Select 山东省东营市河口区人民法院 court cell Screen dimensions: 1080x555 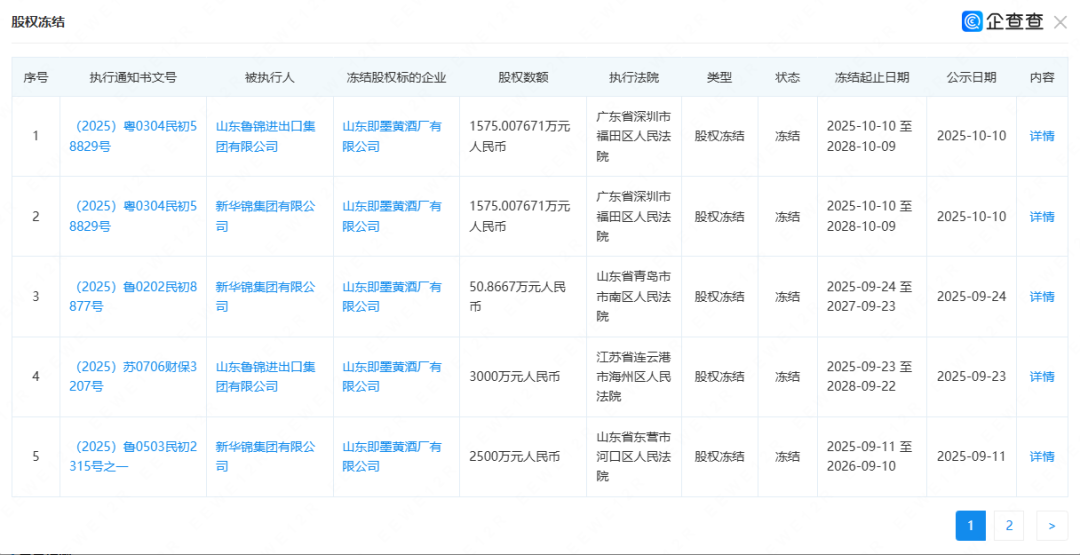click(x=634, y=457)
